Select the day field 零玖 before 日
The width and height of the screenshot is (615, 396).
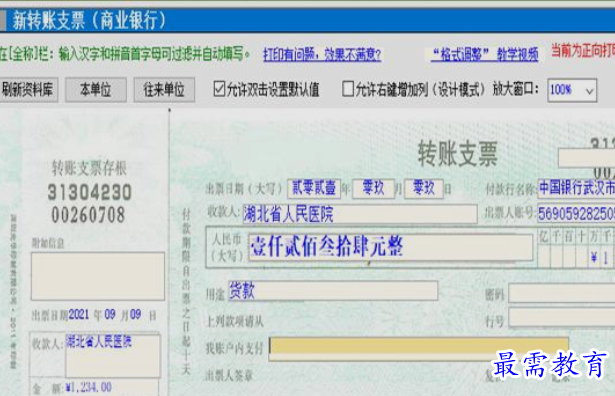click(x=424, y=188)
